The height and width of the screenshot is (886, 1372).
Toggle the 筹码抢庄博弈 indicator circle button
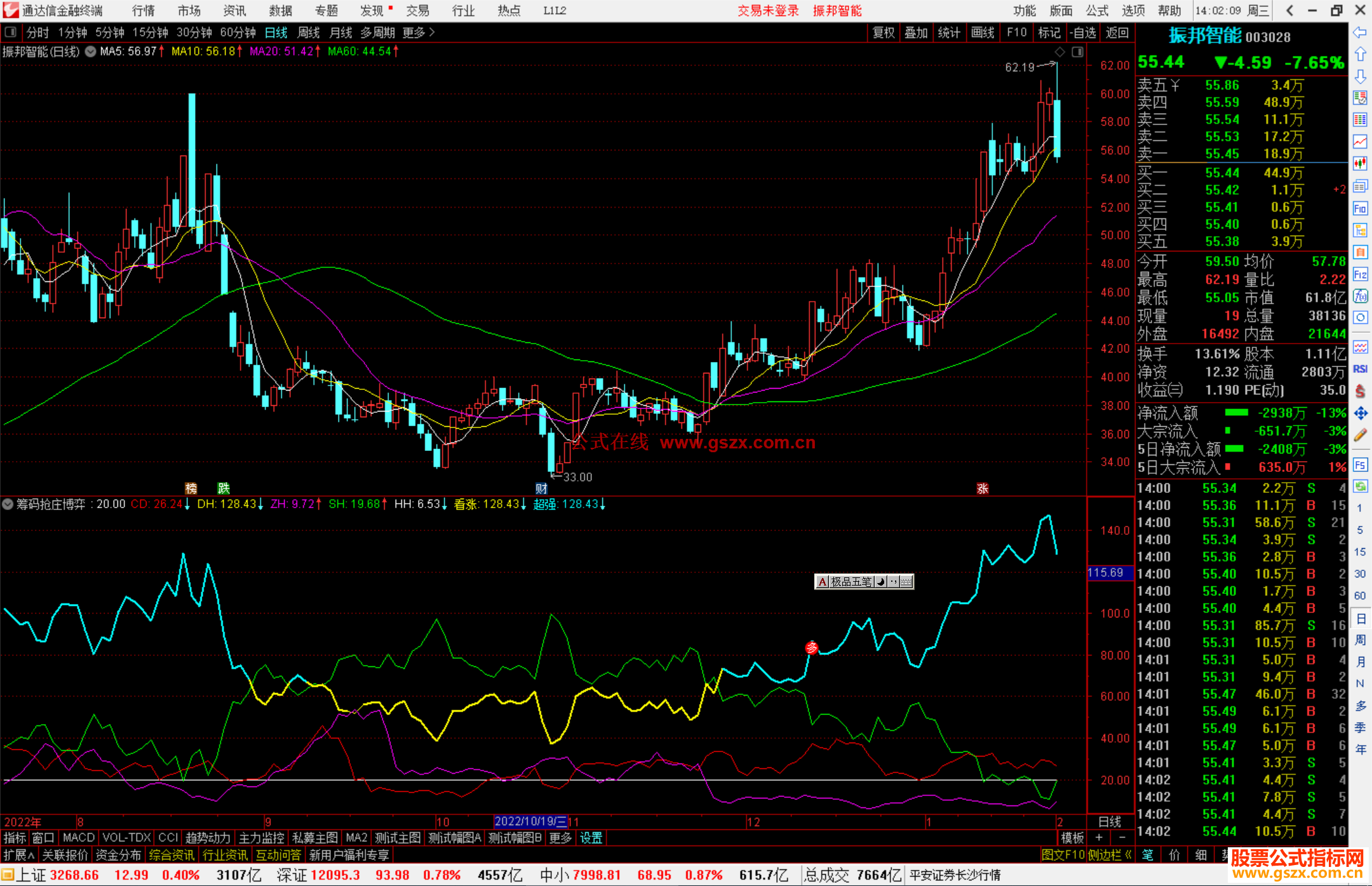point(8,504)
